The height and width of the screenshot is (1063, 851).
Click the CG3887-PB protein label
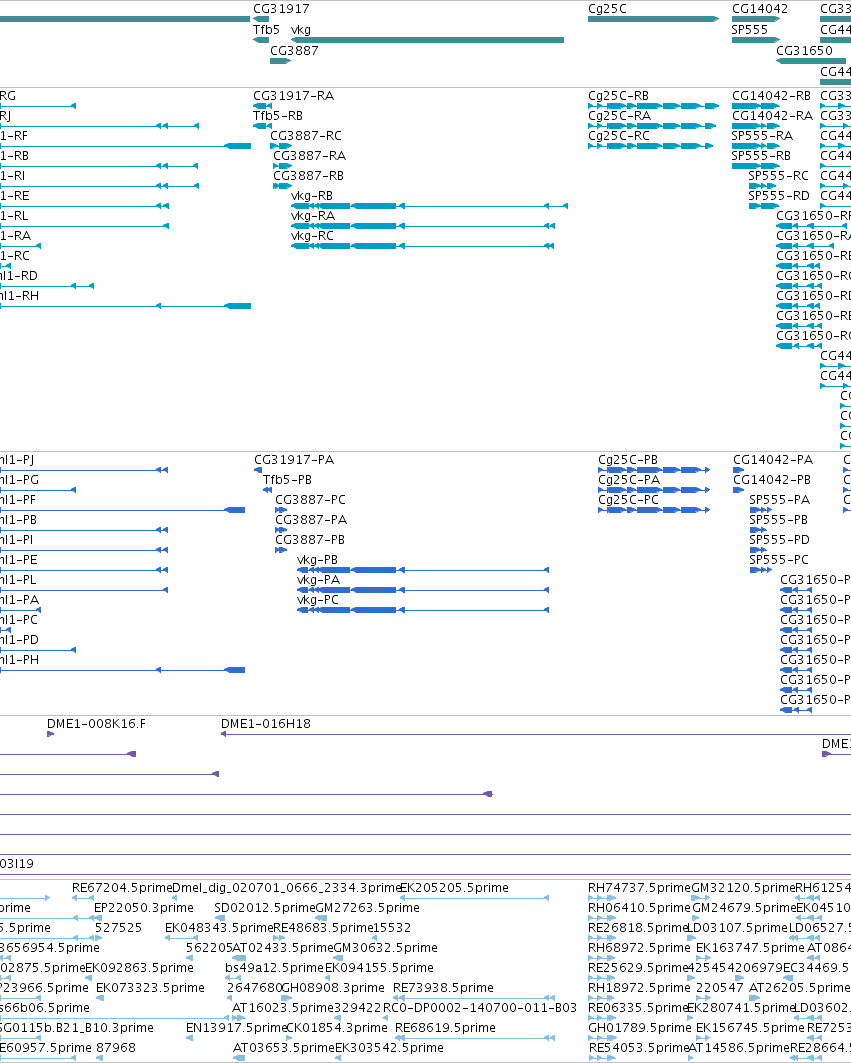click(310, 540)
